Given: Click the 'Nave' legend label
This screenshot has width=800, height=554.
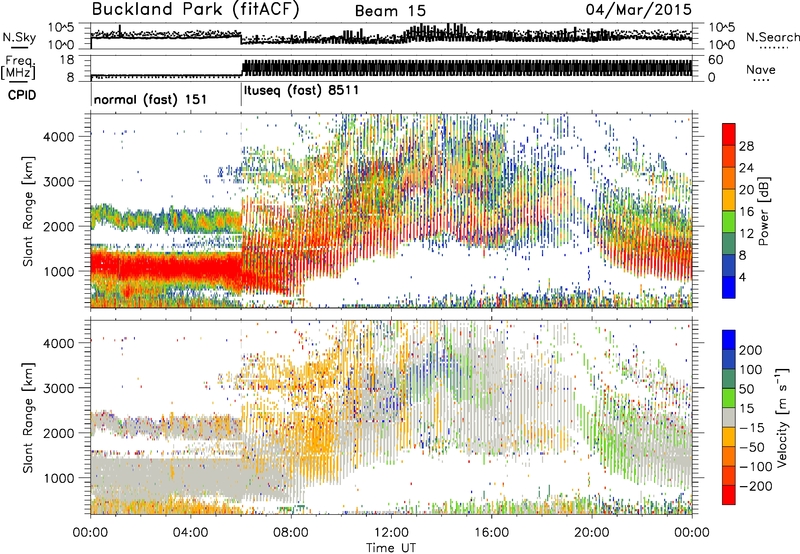Looking at the screenshot, I should coord(761,70).
